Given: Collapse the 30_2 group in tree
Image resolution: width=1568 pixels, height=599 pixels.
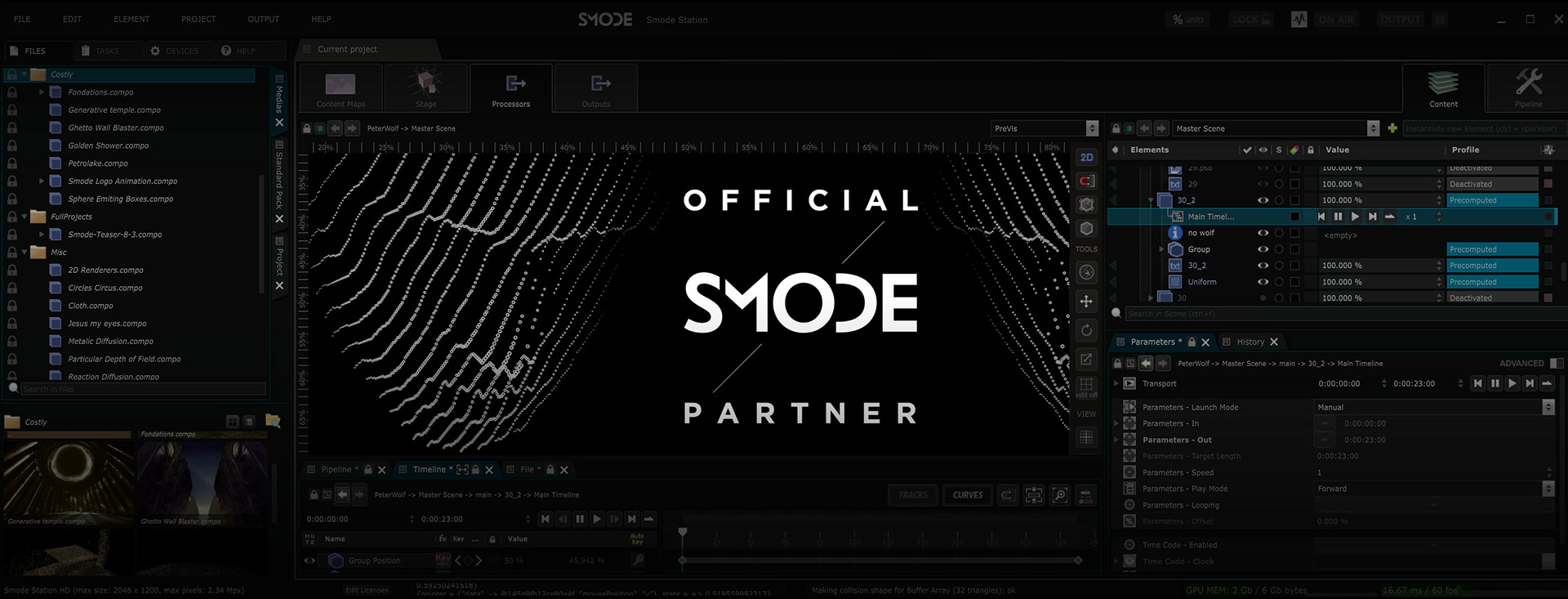Looking at the screenshot, I should pos(1151,200).
